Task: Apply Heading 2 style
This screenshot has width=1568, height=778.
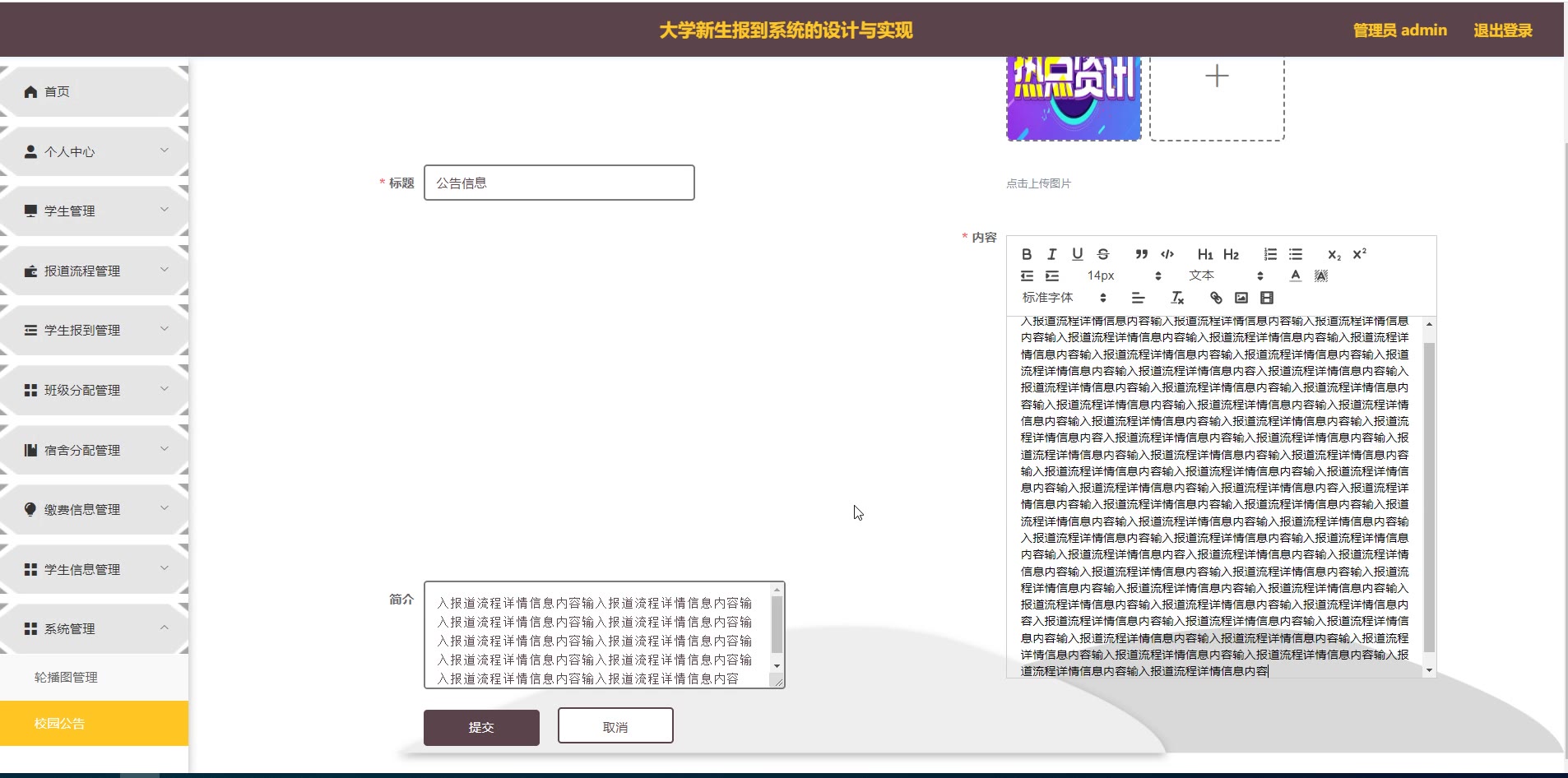Action: (x=1231, y=254)
